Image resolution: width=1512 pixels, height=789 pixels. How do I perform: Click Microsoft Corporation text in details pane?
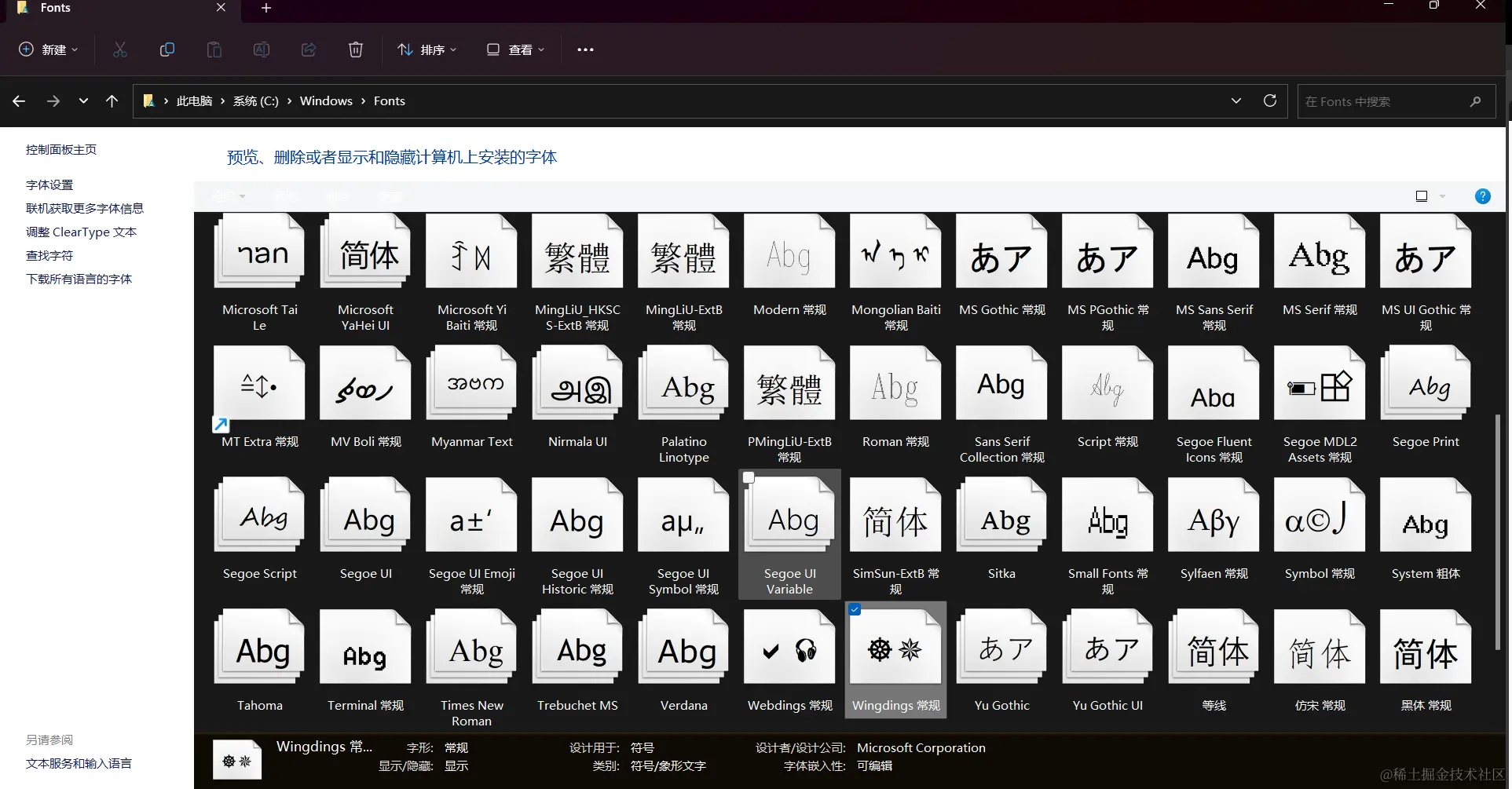[921, 748]
